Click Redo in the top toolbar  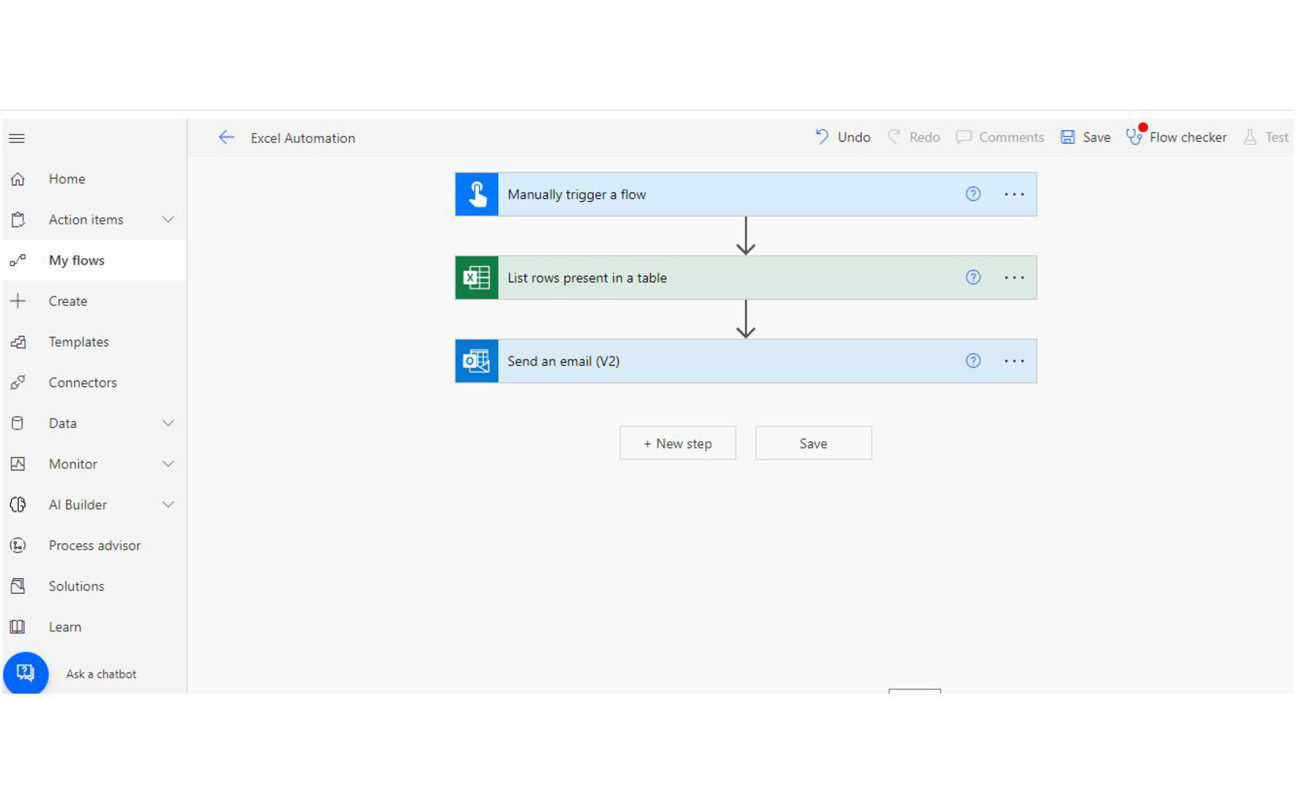914,137
